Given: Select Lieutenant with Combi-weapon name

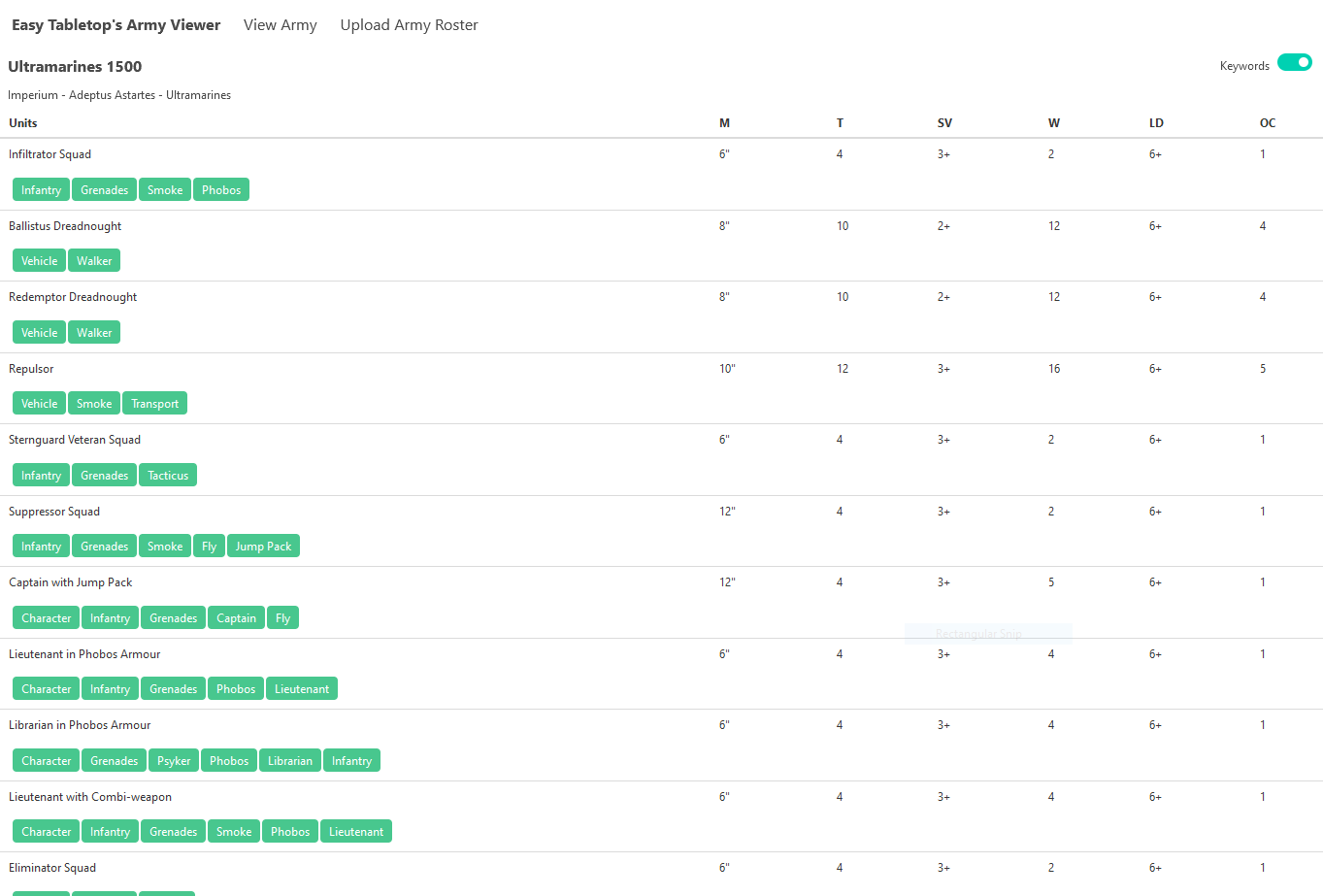Looking at the screenshot, I should (90, 797).
